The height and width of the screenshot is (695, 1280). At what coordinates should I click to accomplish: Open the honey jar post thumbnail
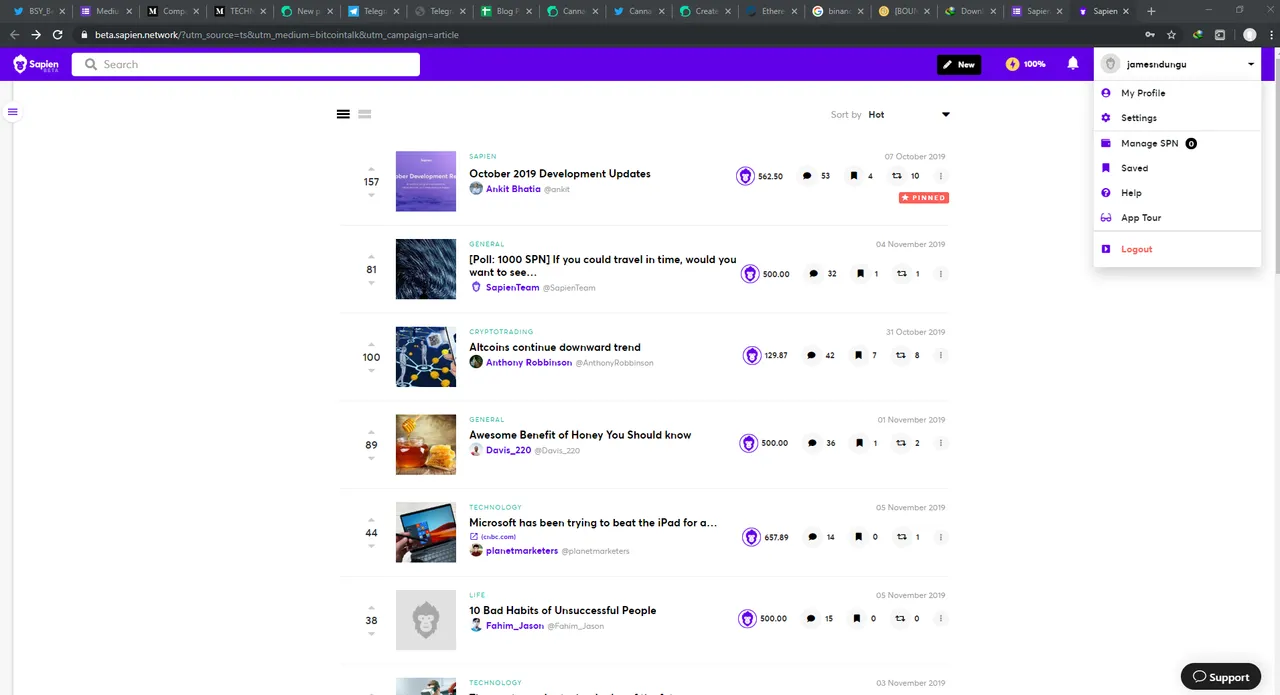426,444
